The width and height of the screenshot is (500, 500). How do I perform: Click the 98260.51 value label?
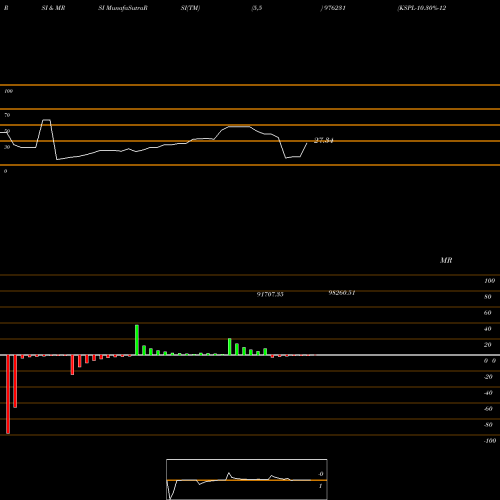point(342,293)
